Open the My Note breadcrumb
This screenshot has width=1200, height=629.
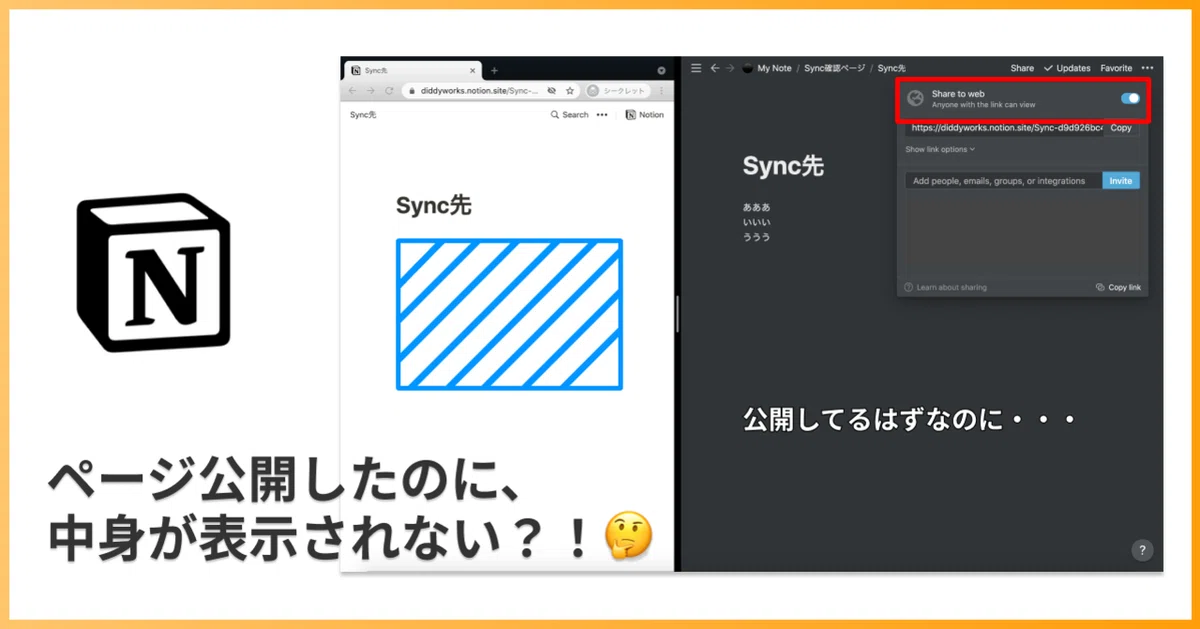tap(774, 68)
